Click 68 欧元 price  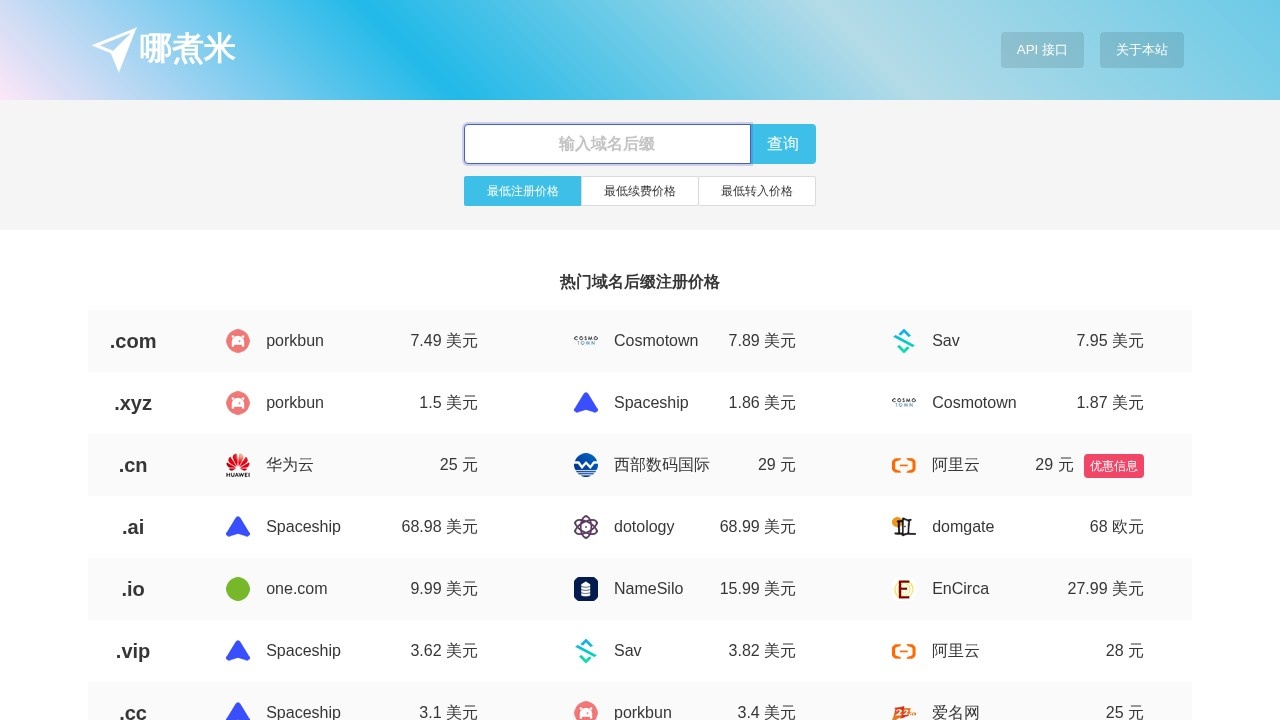pyautogui.click(x=1117, y=527)
